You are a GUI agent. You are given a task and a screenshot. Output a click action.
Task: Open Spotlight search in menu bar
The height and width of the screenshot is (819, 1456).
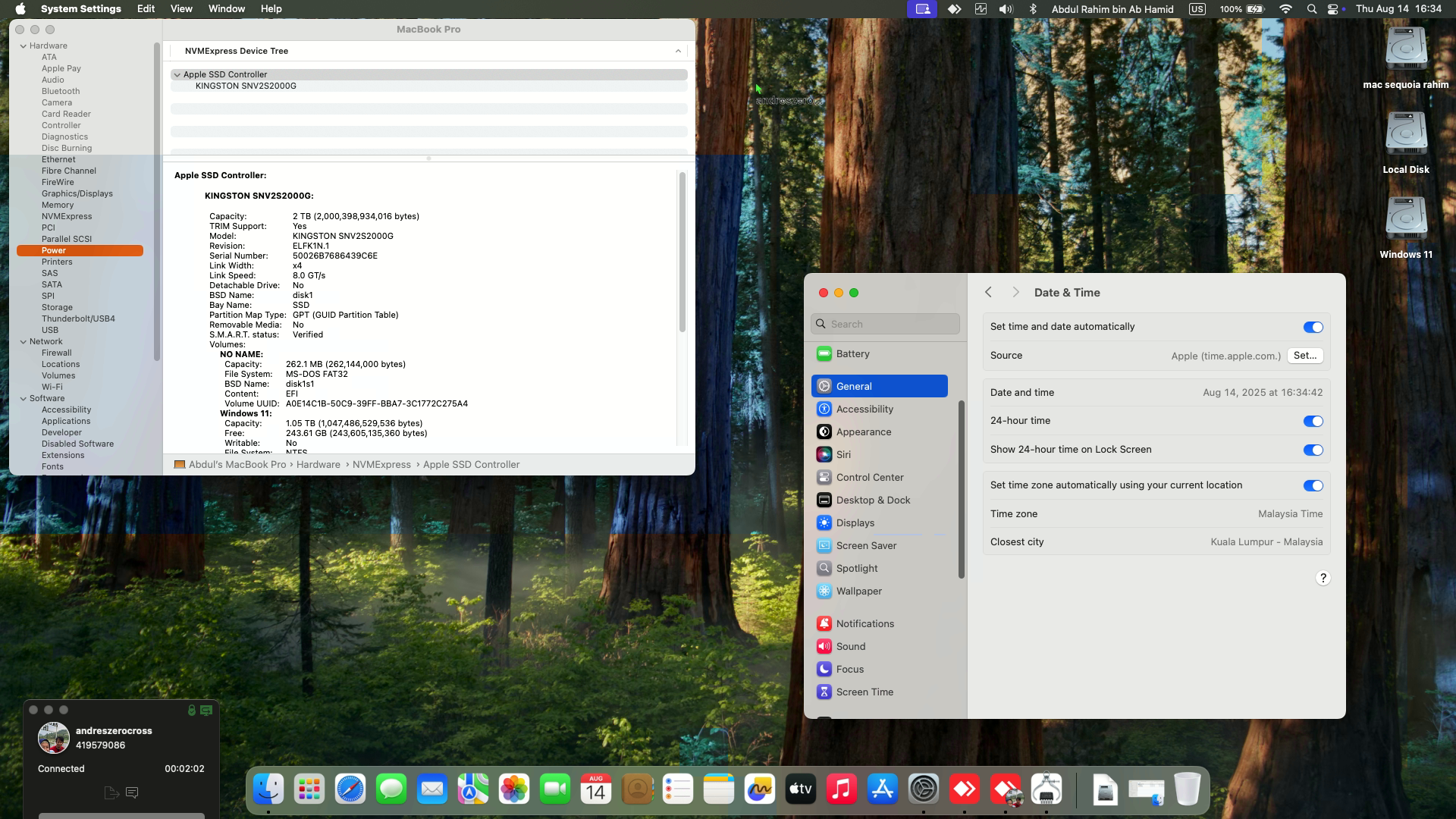(1311, 9)
